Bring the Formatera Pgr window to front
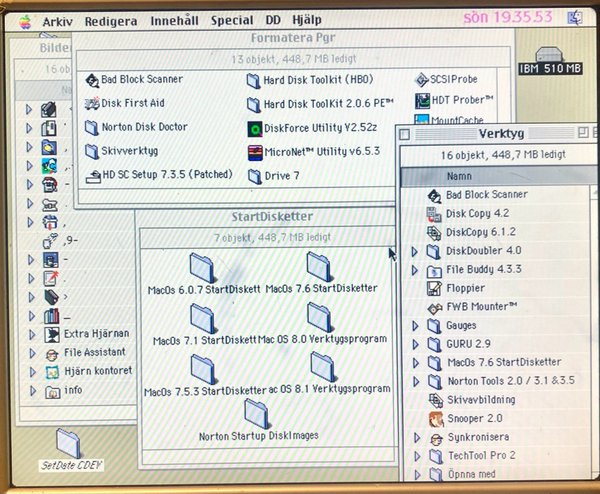This screenshot has height=494, width=600. click(293, 38)
